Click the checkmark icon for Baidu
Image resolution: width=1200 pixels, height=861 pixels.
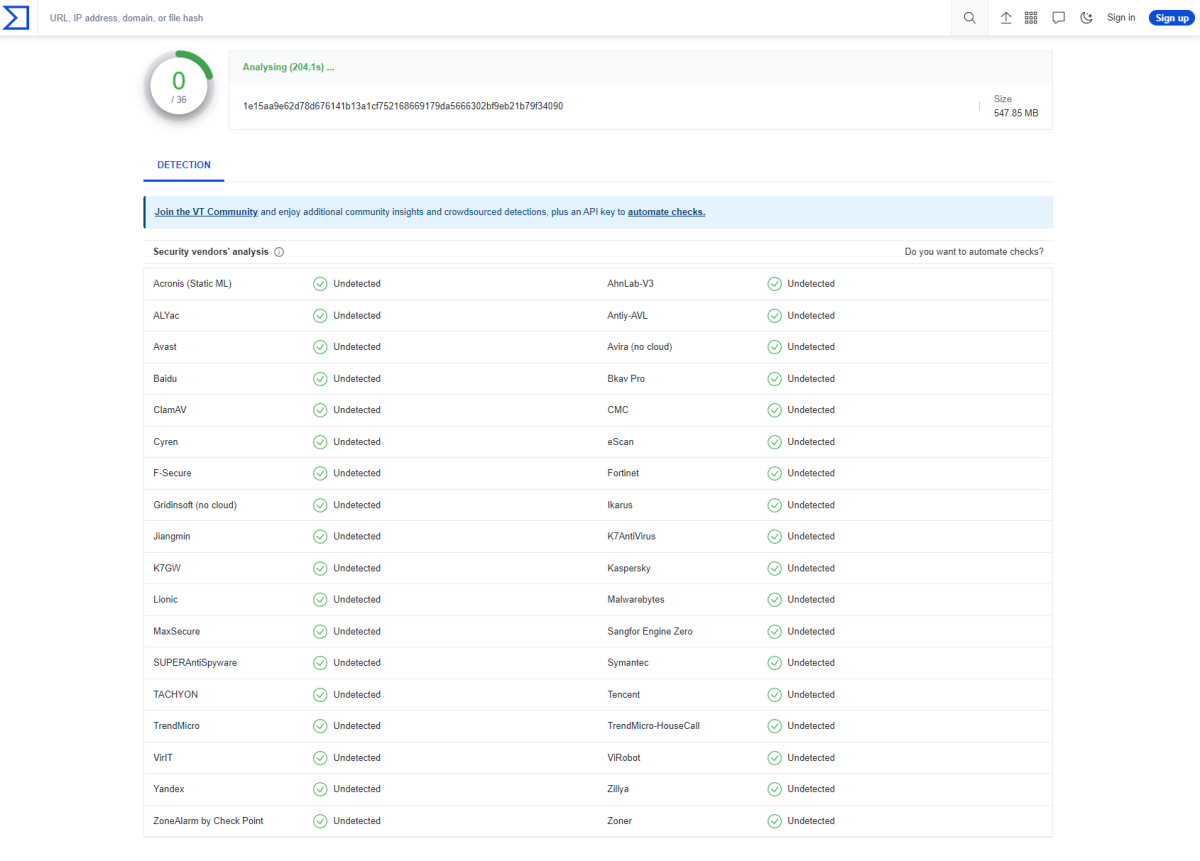pyautogui.click(x=320, y=379)
